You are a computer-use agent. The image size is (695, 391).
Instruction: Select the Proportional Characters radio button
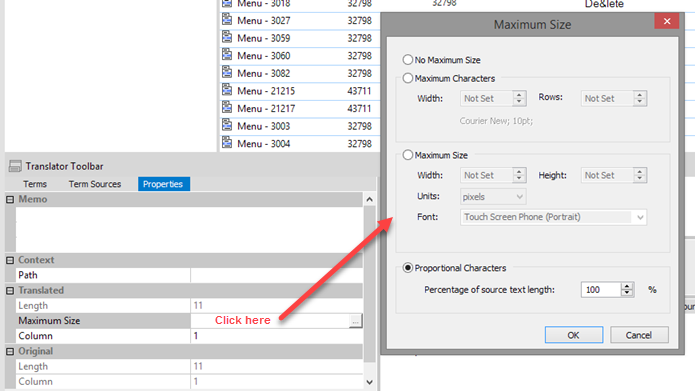pyautogui.click(x=407, y=268)
